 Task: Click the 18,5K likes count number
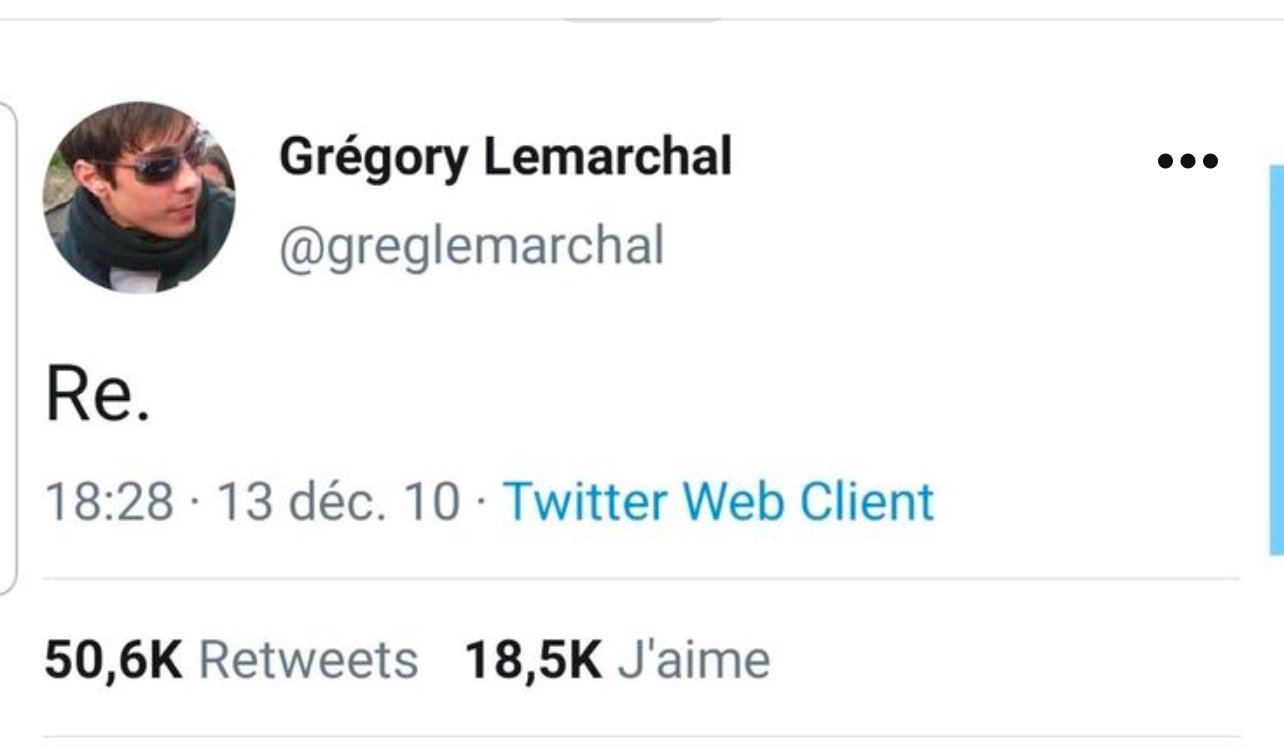click(533, 660)
